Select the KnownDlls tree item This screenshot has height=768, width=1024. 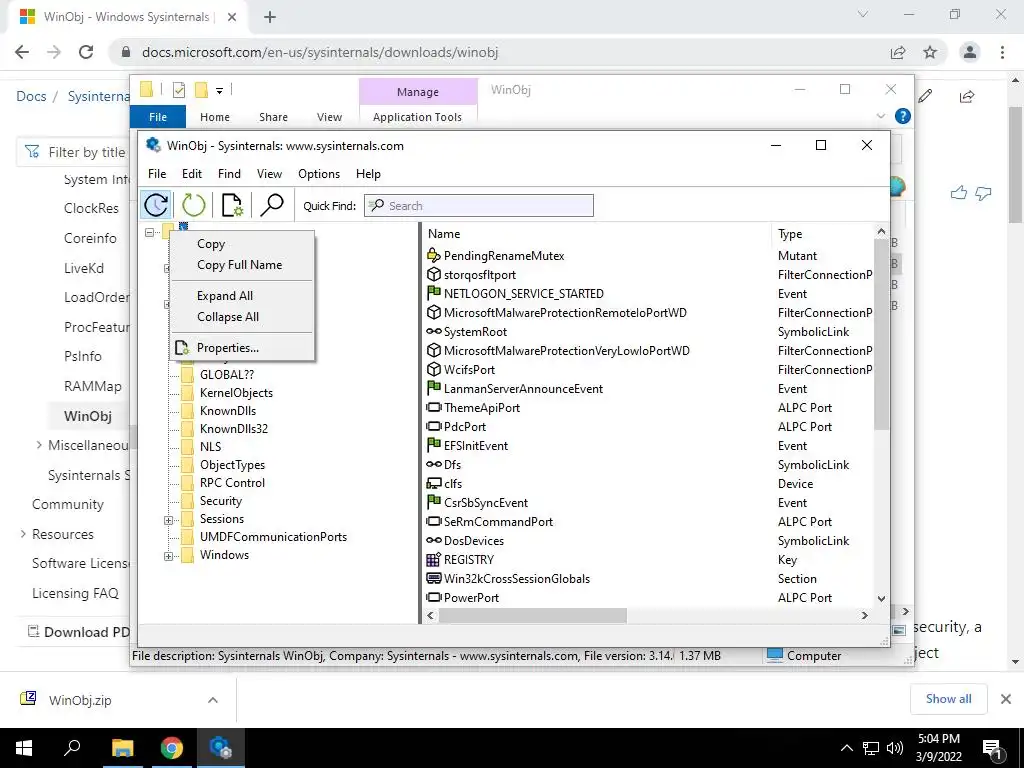[228, 411]
